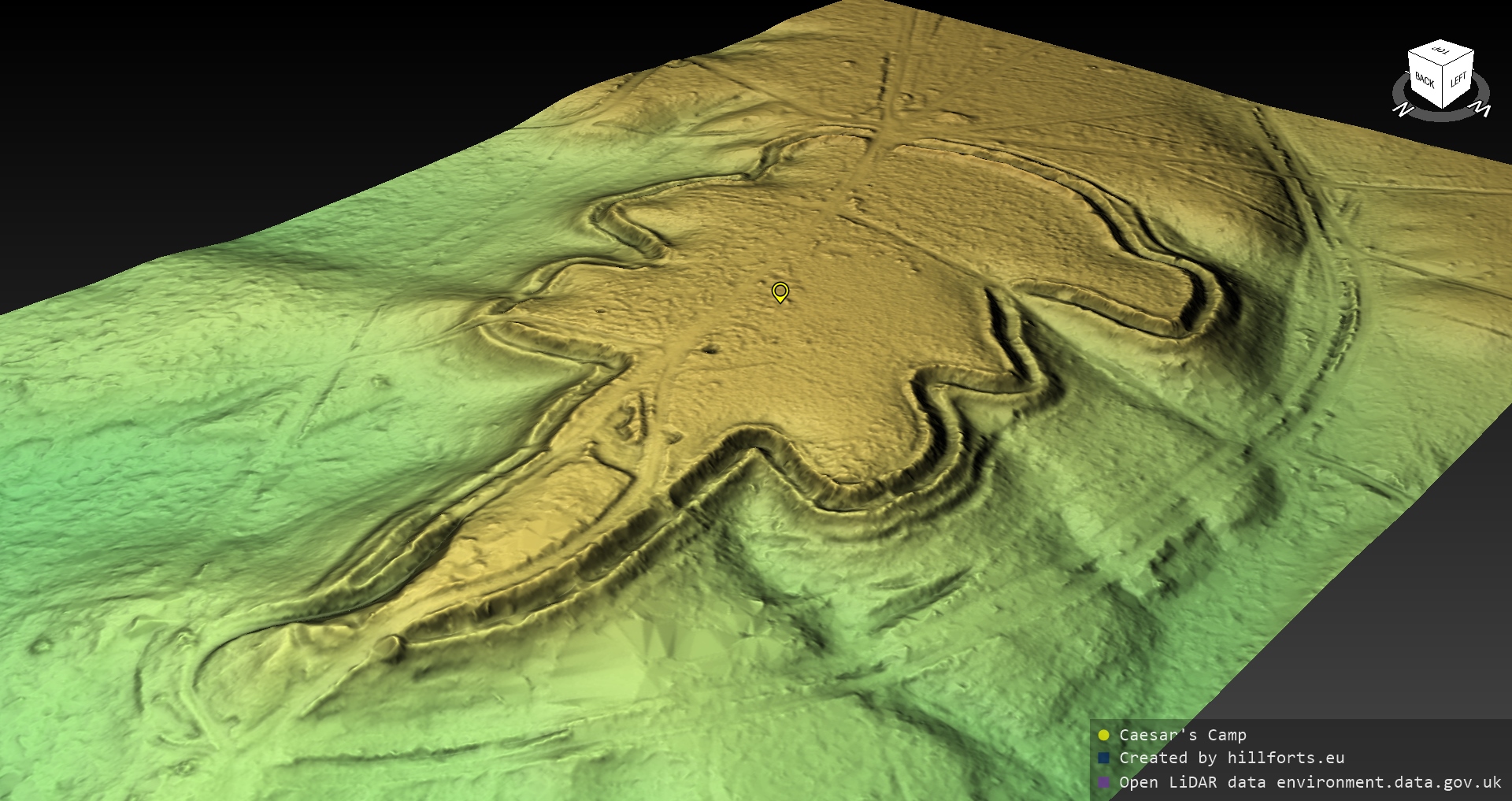Click the W compass letter

[x=1481, y=109]
